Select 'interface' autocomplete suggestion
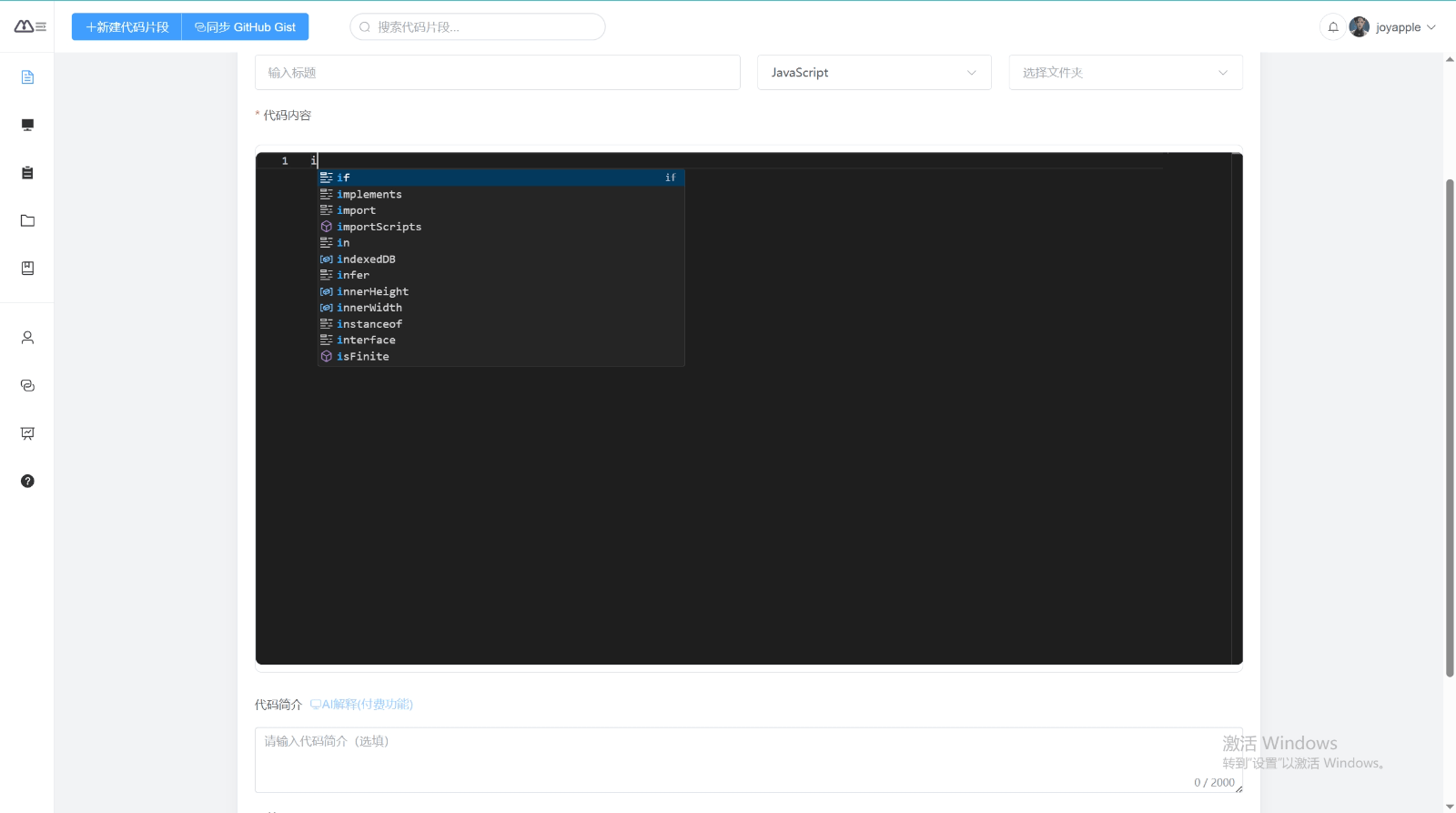Viewport: 1456px width, 813px height. (x=500, y=340)
